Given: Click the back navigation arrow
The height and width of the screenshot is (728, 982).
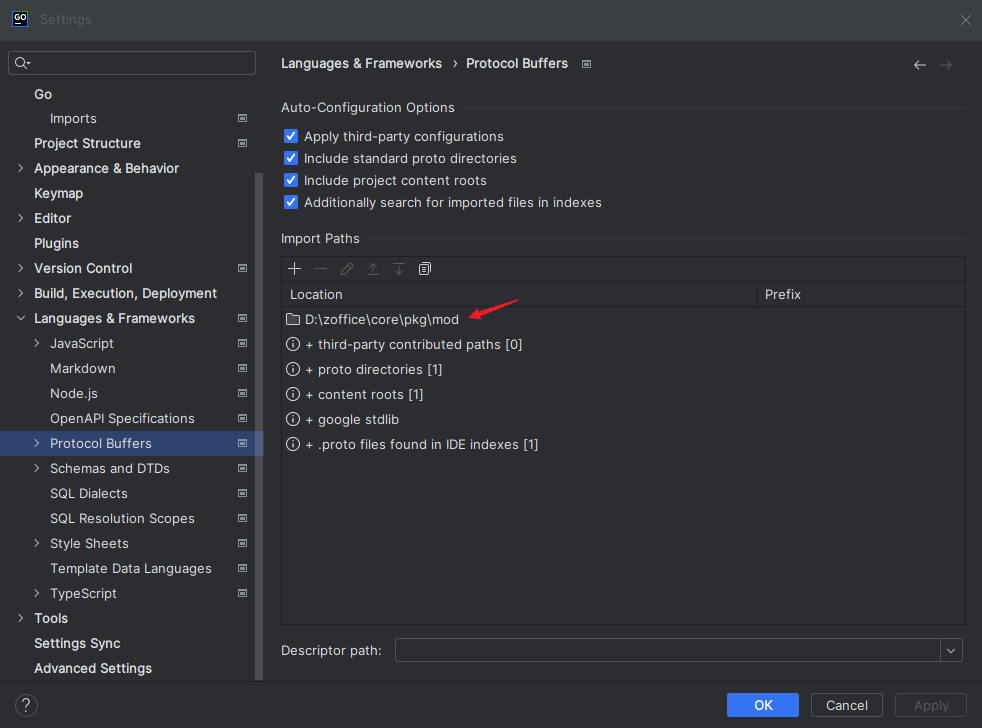Looking at the screenshot, I should tap(919, 65).
